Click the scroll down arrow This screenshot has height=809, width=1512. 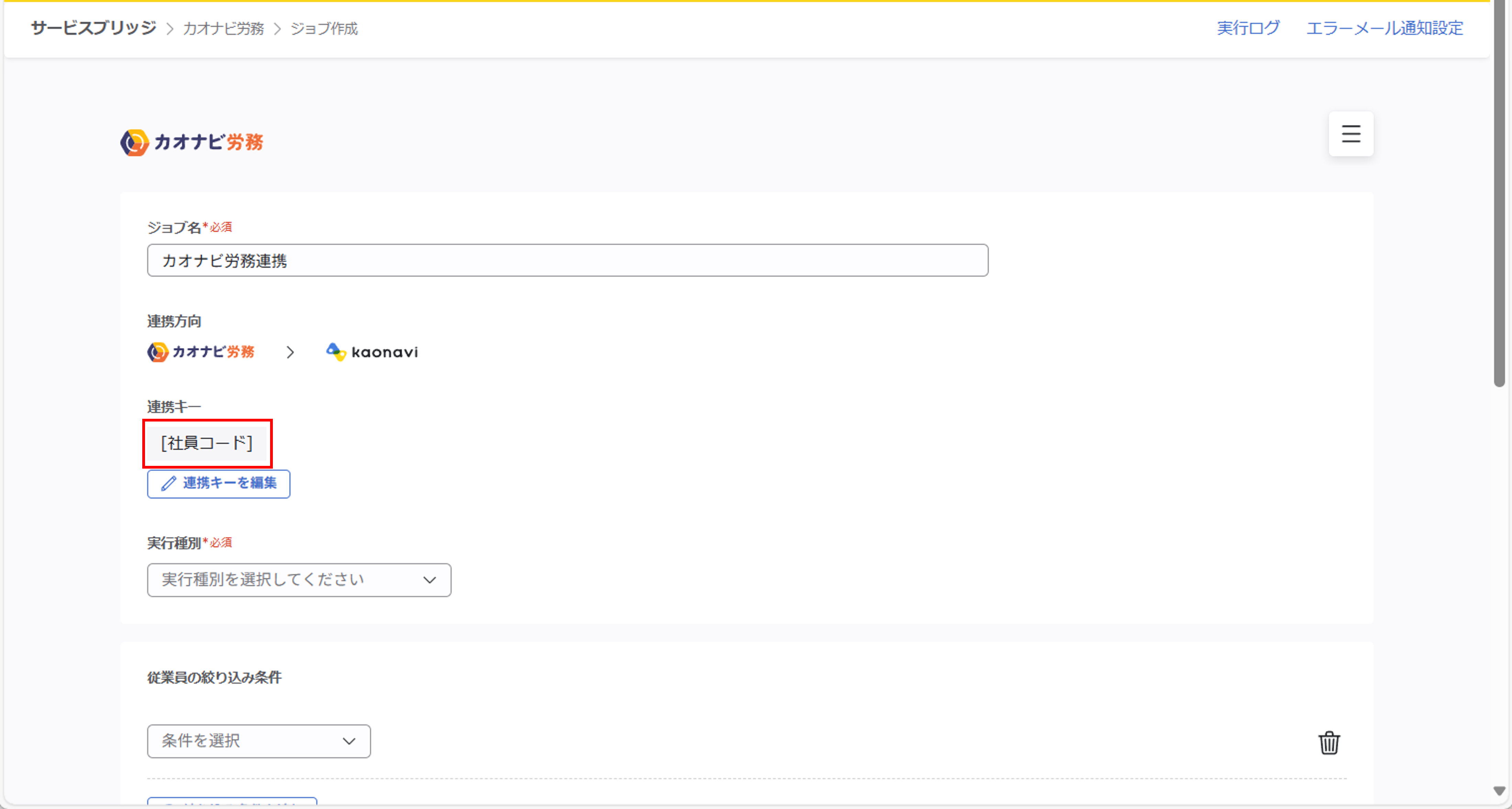coord(1499,791)
